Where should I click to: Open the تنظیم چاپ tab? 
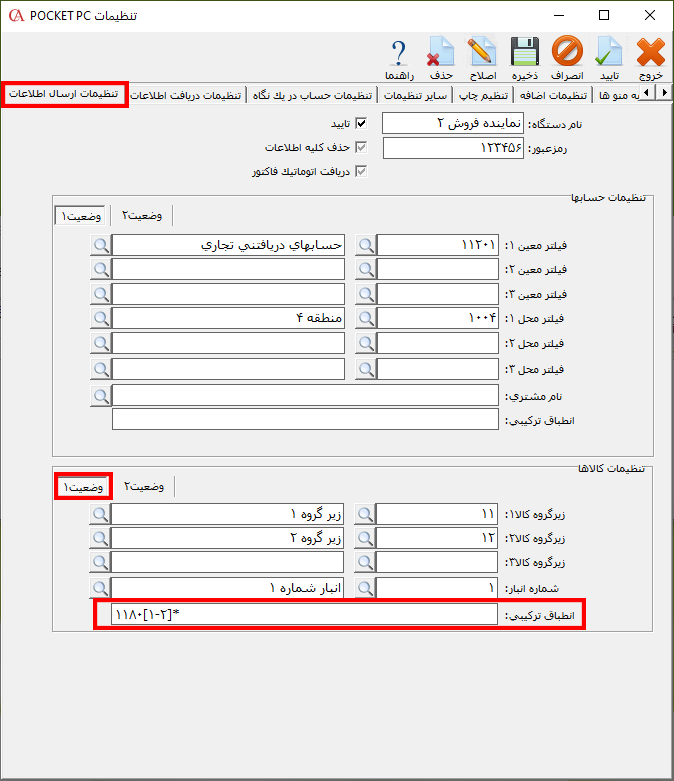pyautogui.click(x=483, y=95)
